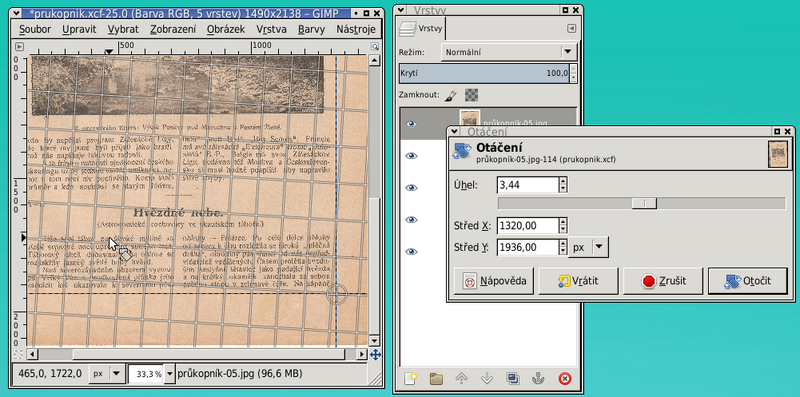Delete the layer with red icon
This screenshot has width=800, height=397.
564,379
